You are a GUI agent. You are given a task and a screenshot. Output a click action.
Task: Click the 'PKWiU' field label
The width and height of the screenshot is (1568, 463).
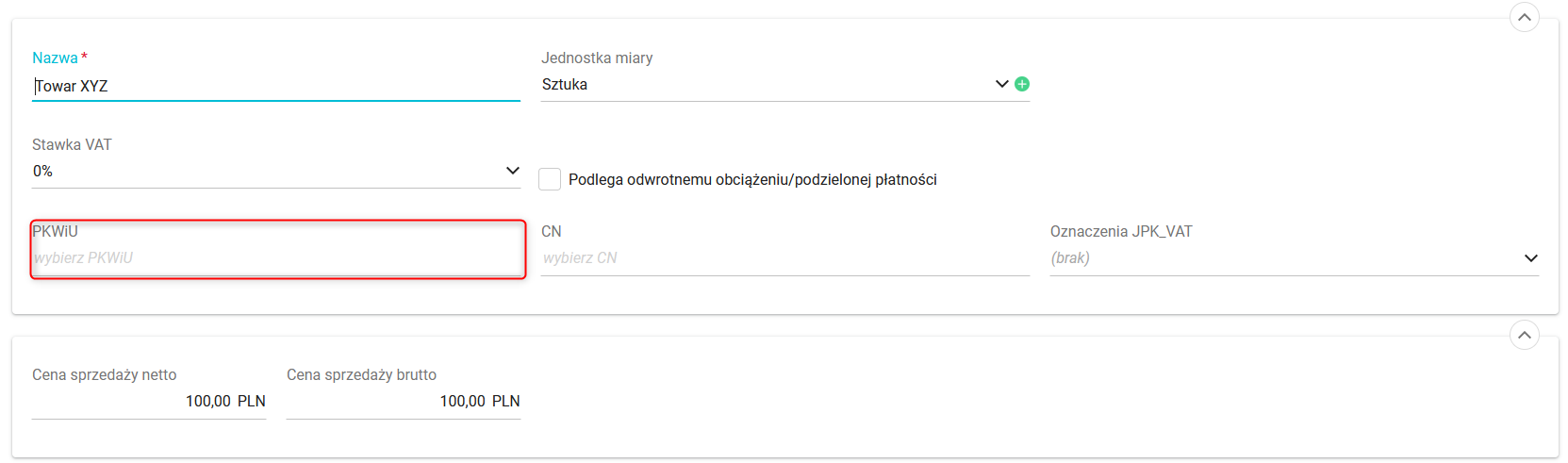click(55, 231)
